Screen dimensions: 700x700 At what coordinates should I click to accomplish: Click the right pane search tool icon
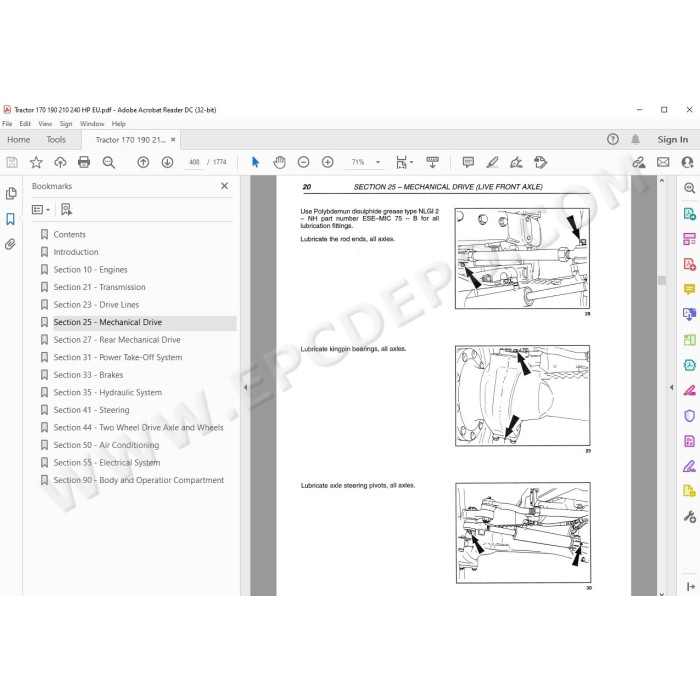[689, 188]
